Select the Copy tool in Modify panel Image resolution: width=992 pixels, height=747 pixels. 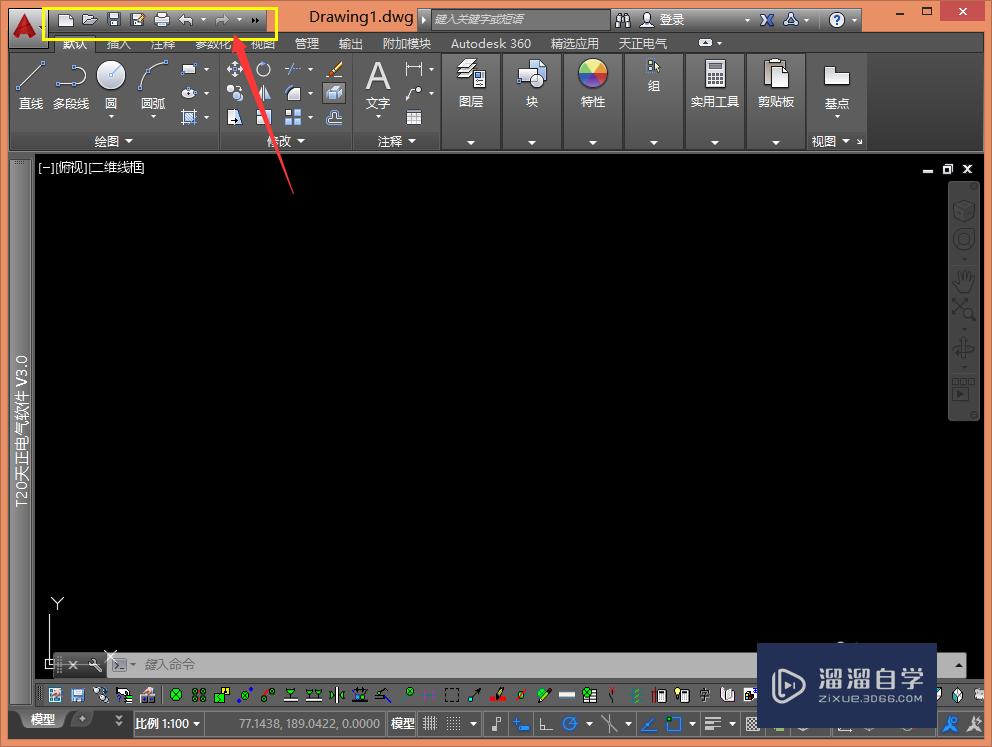click(235, 93)
